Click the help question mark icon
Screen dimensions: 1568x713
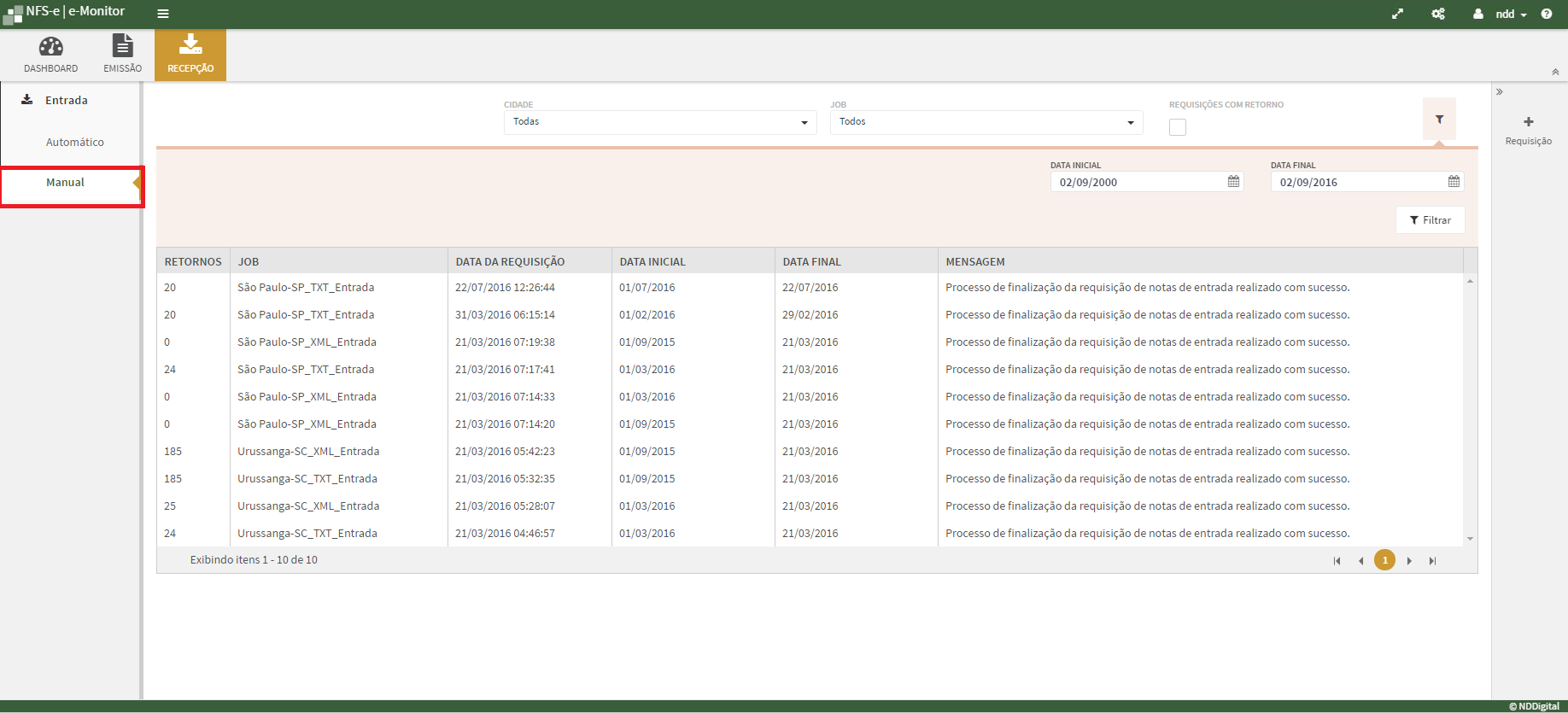(1547, 14)
